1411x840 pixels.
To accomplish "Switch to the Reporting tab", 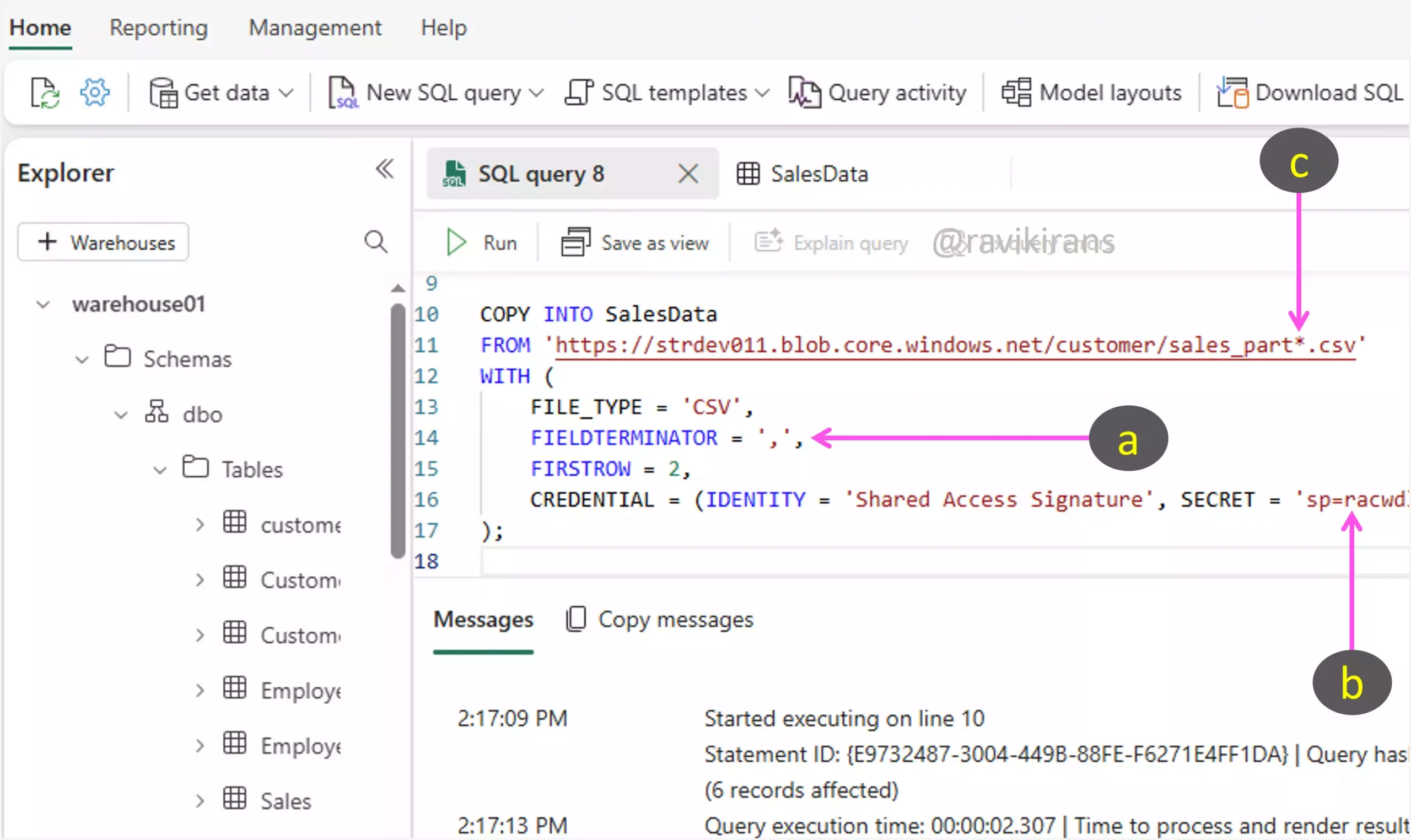I will tap(159, 28).
